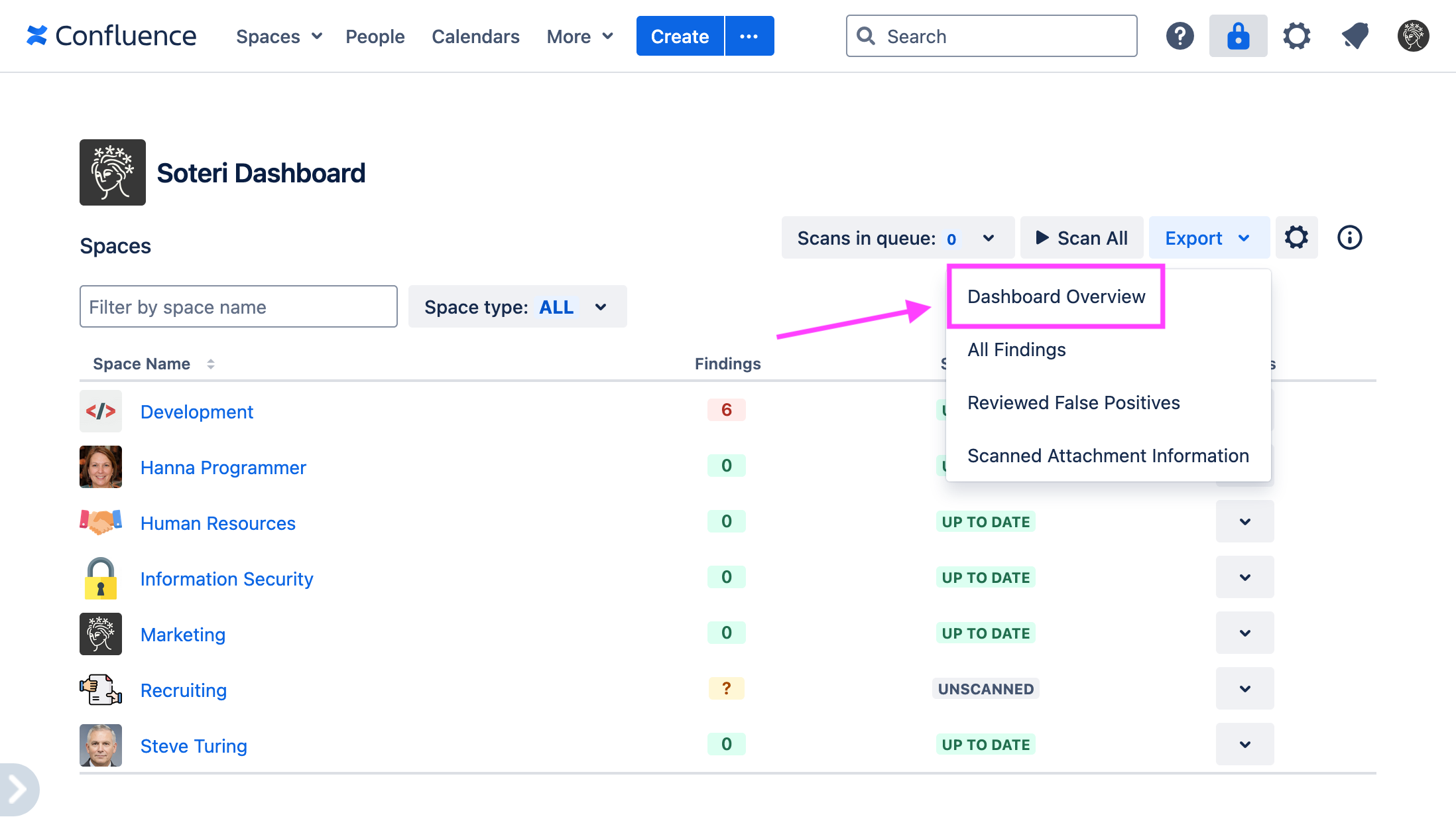The height and width of the screenshot is (817, 1456).
Task: Click the Filter by space name field
Action: point(238,306)
